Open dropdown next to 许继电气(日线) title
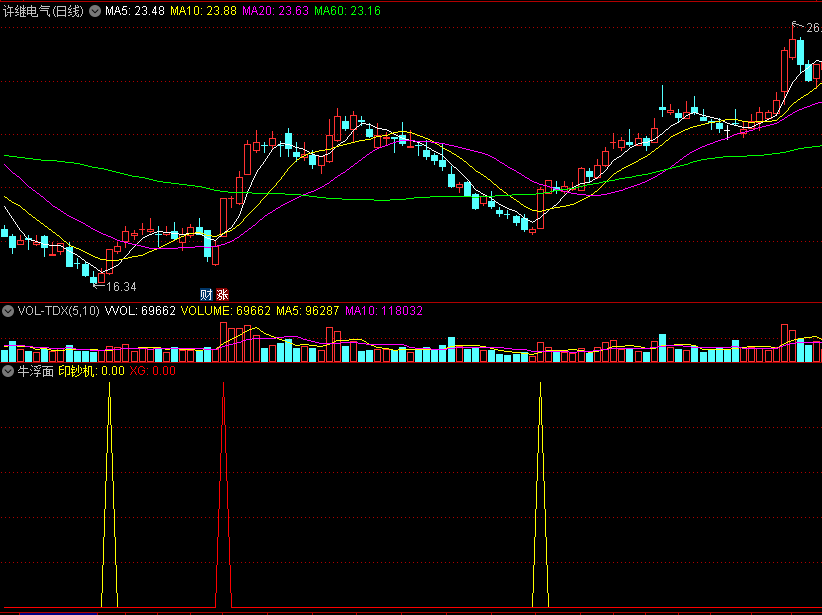The image size is (822, 615). [x=95, y=11]
